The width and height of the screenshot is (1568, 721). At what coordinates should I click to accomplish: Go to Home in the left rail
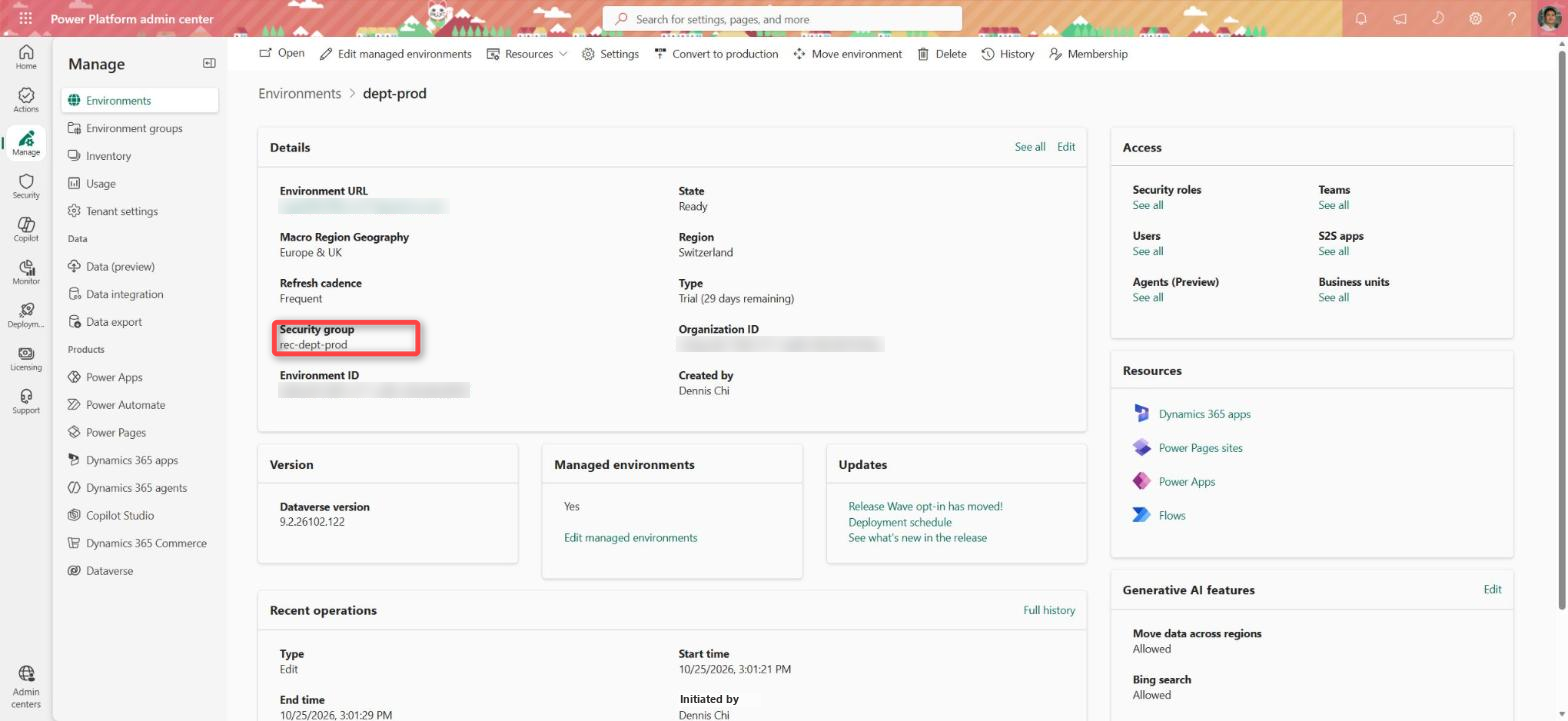[26, 57]
